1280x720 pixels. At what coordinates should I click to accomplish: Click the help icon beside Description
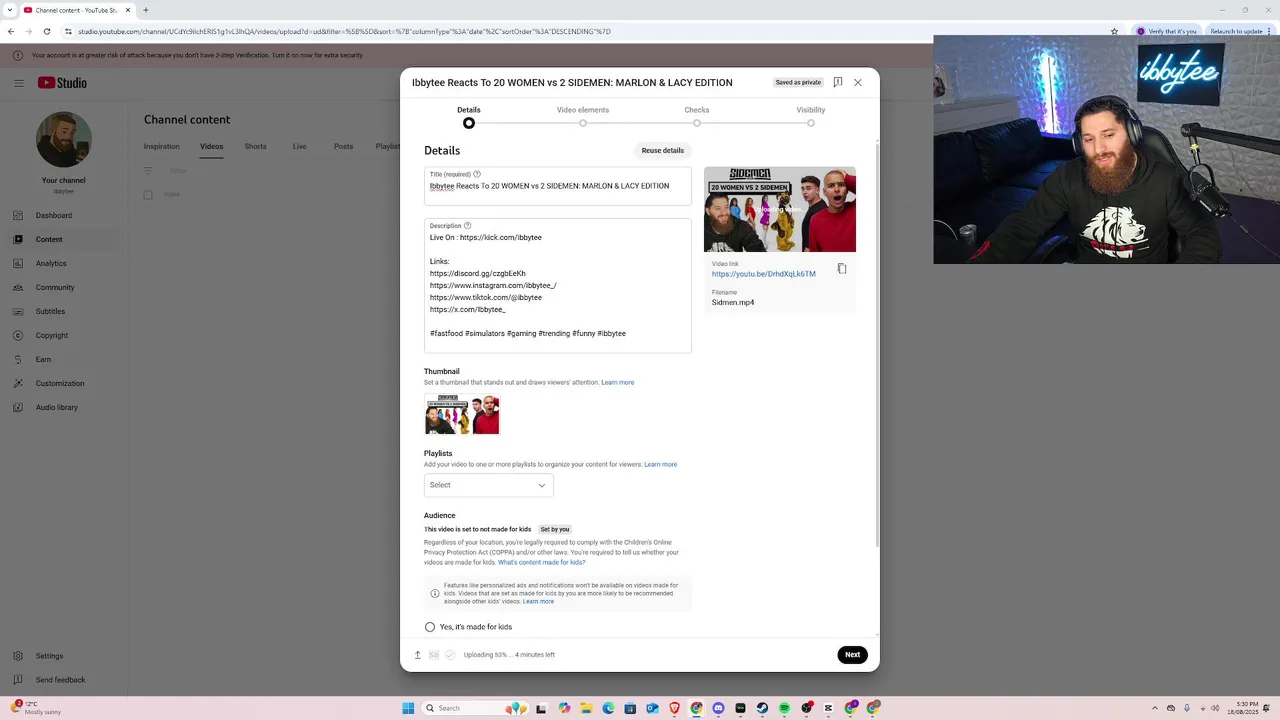point(467,225)
